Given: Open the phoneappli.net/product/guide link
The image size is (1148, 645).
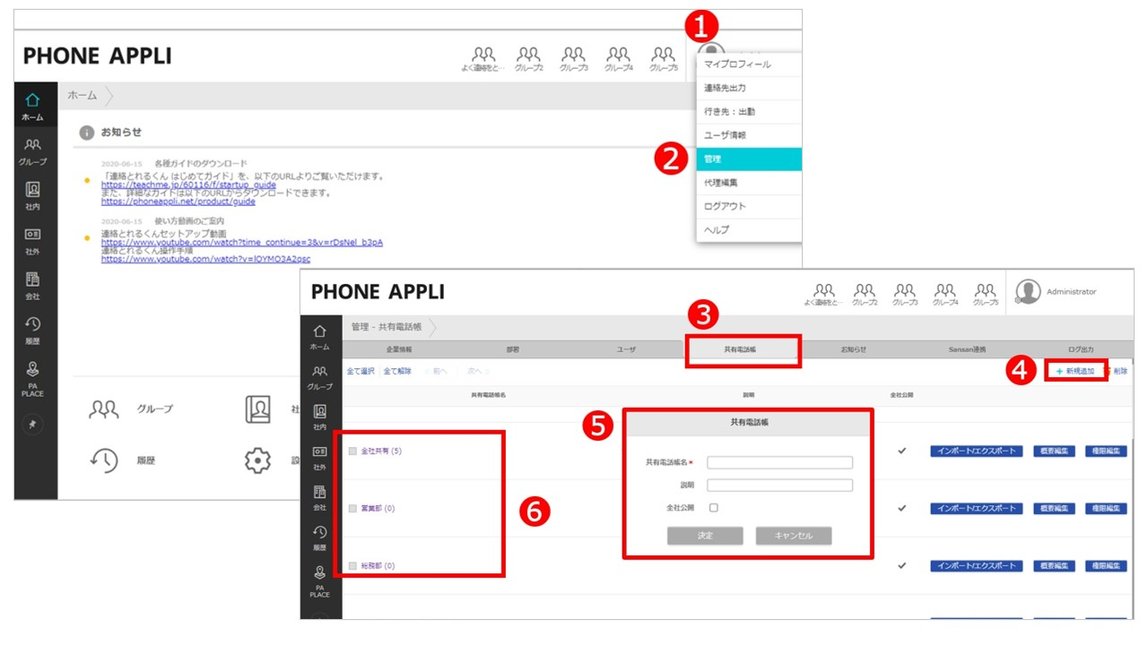Looking at the screenshot, I should pyautogui.click(x=178, y=201).
